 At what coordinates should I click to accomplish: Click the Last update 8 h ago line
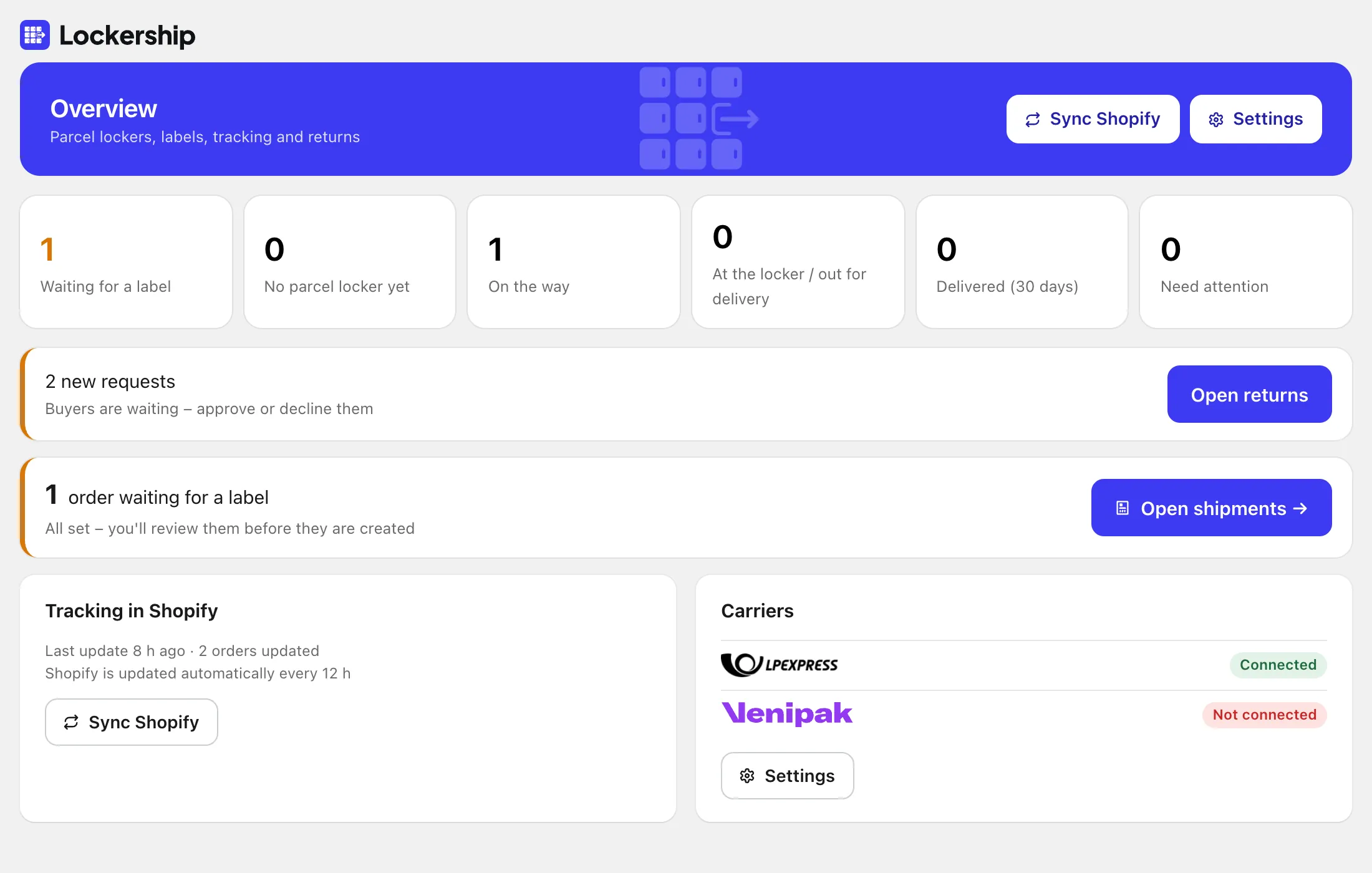pos(182,651)
